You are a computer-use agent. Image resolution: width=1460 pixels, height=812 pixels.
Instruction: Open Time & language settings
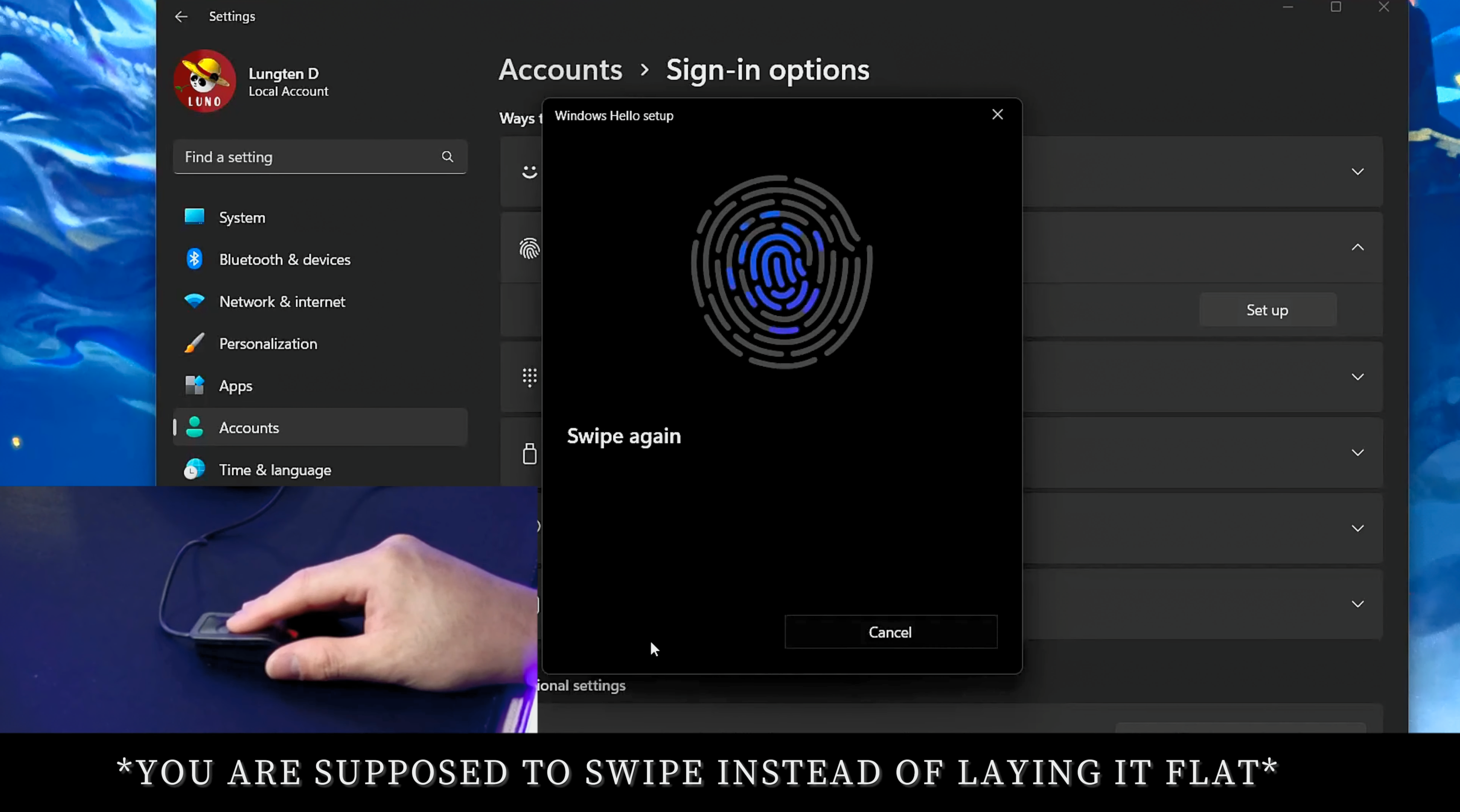tap(320, 470)
